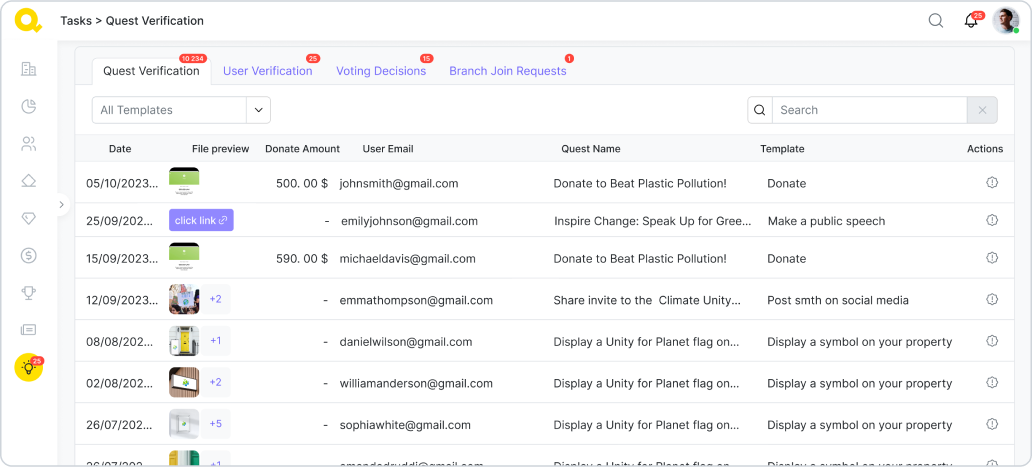Viewport: 1032px width, 467px height.
Task: Open the trophy sidebar icon
Action: (x=29, y=293)
